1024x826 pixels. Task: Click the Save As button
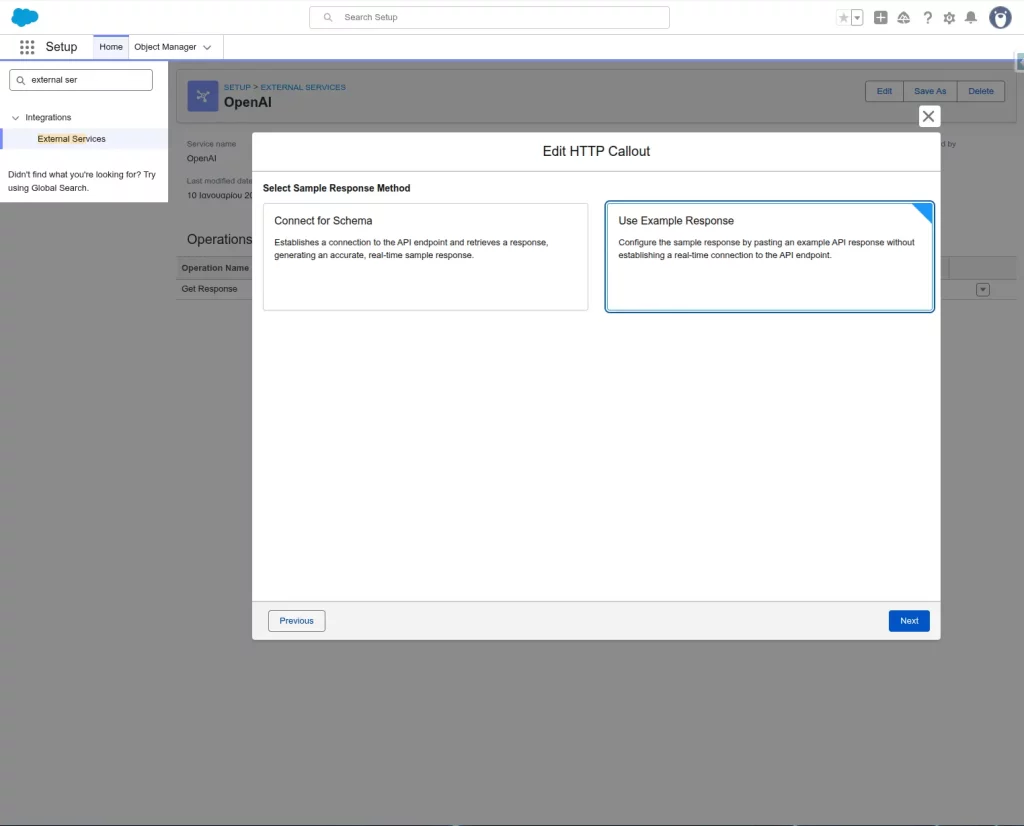(929, 91)
